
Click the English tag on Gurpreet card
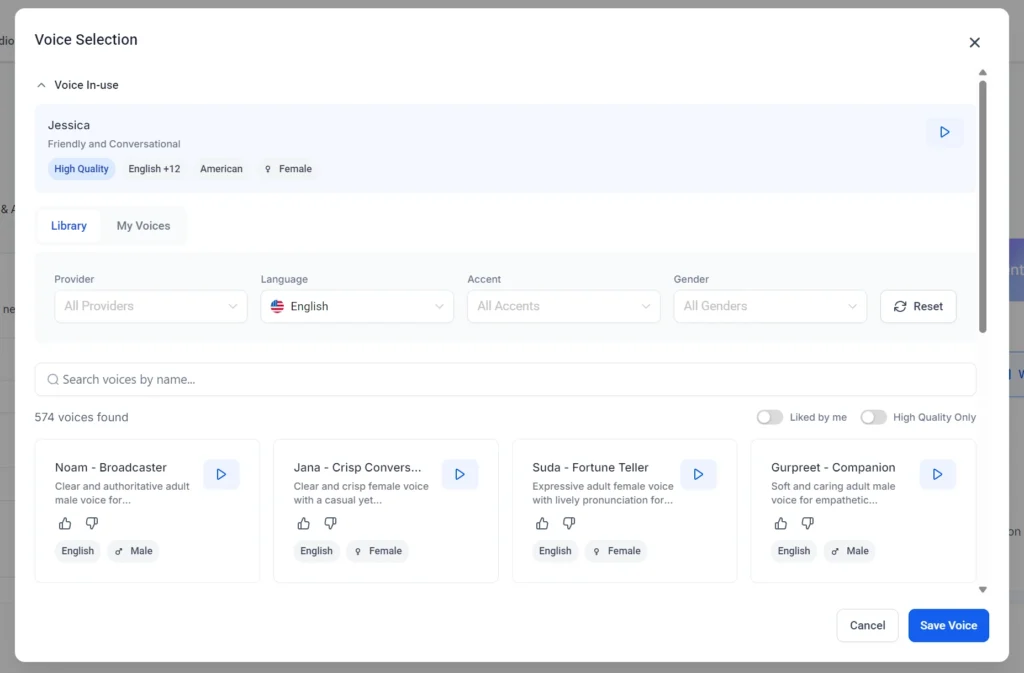793,551
